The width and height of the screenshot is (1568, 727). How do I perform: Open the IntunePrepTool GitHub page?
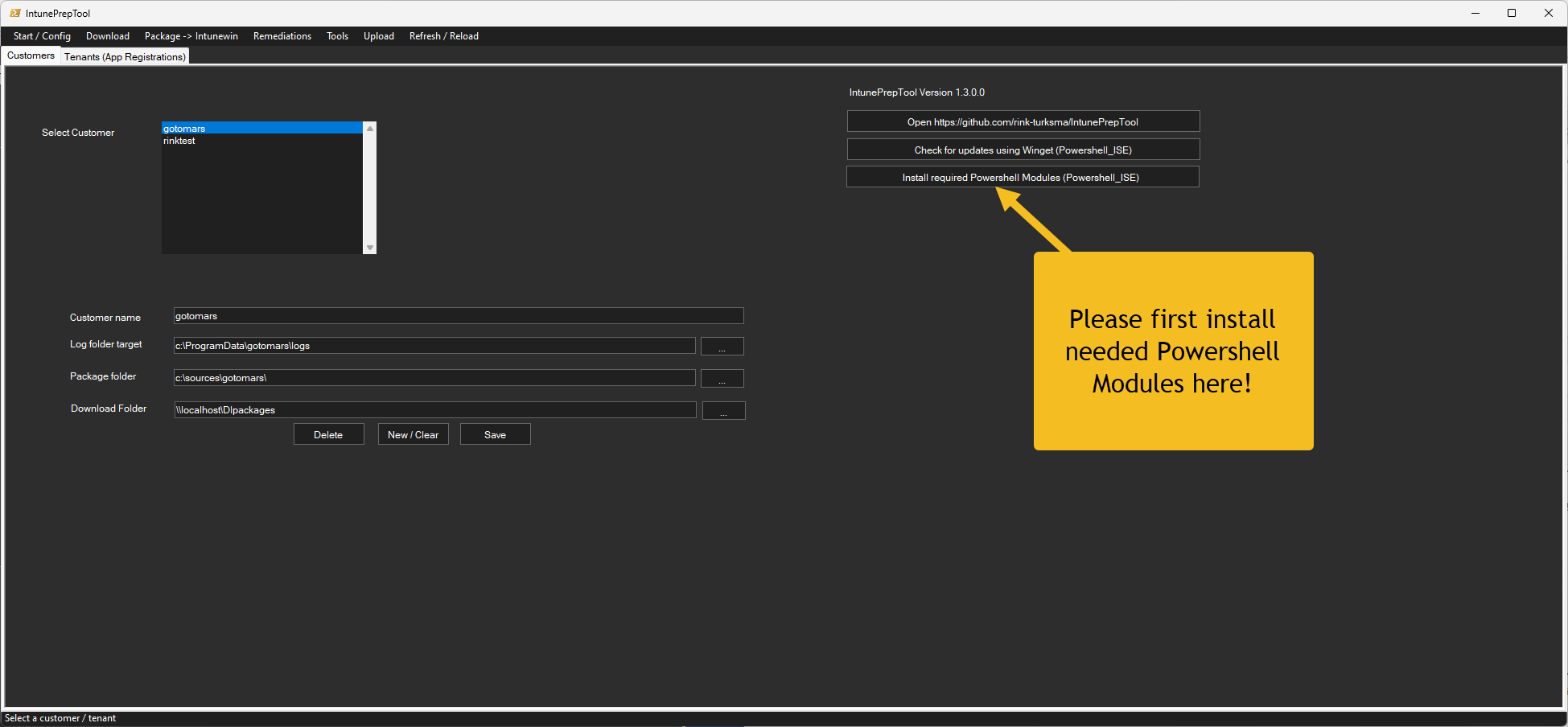coord(1023,121)
